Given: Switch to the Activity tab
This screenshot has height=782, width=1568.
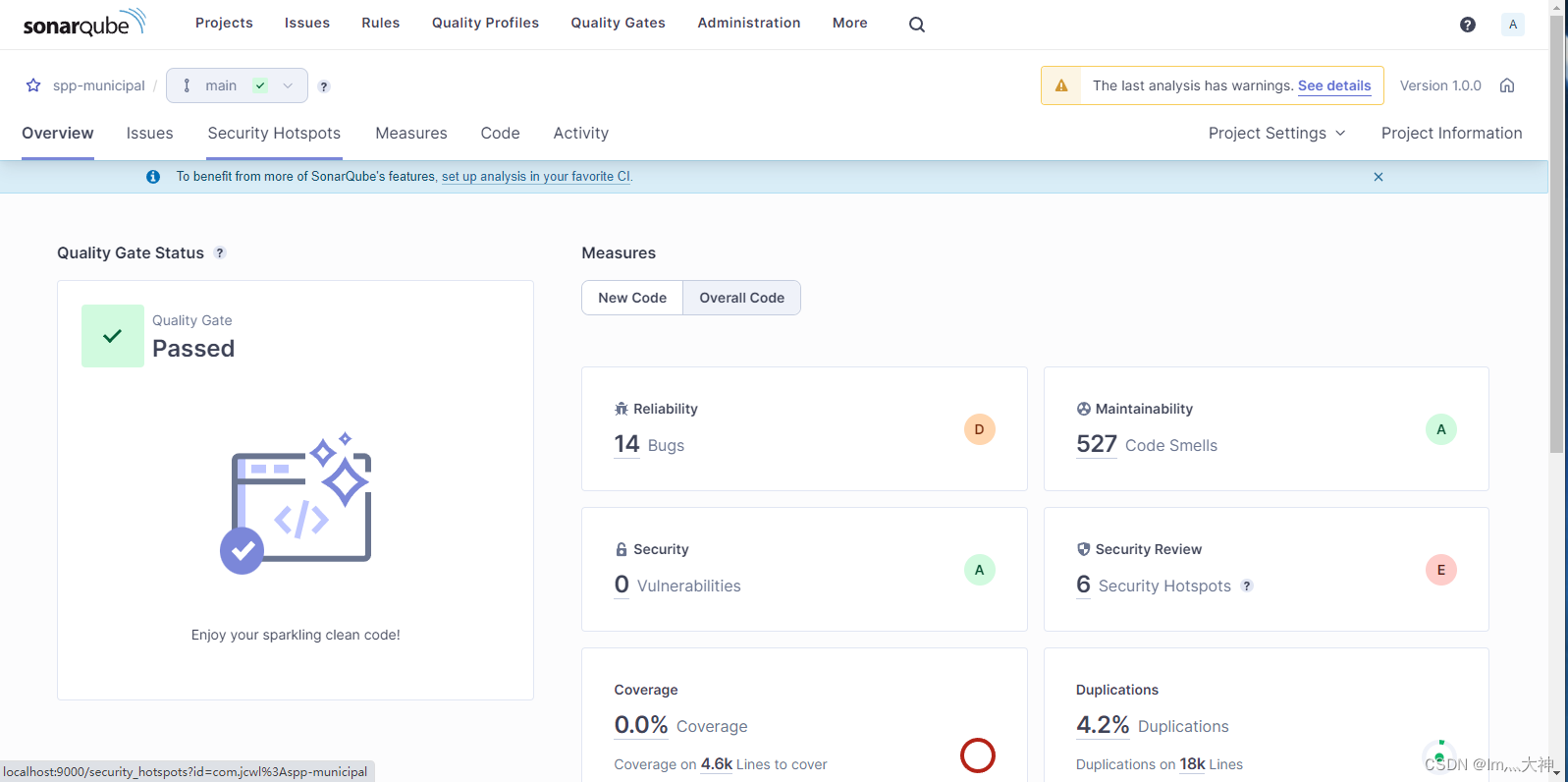Looking at the screenshot, I should 581,133.
